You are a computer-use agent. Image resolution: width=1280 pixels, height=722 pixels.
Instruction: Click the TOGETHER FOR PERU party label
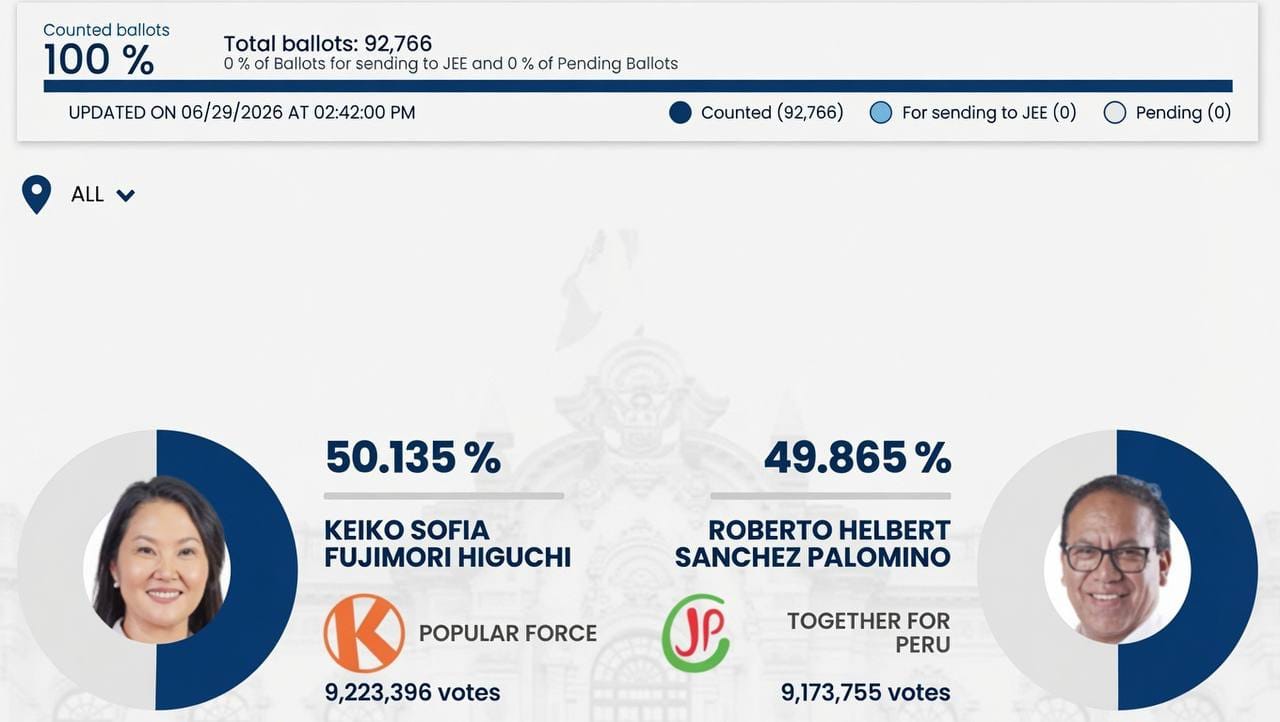[x=869, y=632]
